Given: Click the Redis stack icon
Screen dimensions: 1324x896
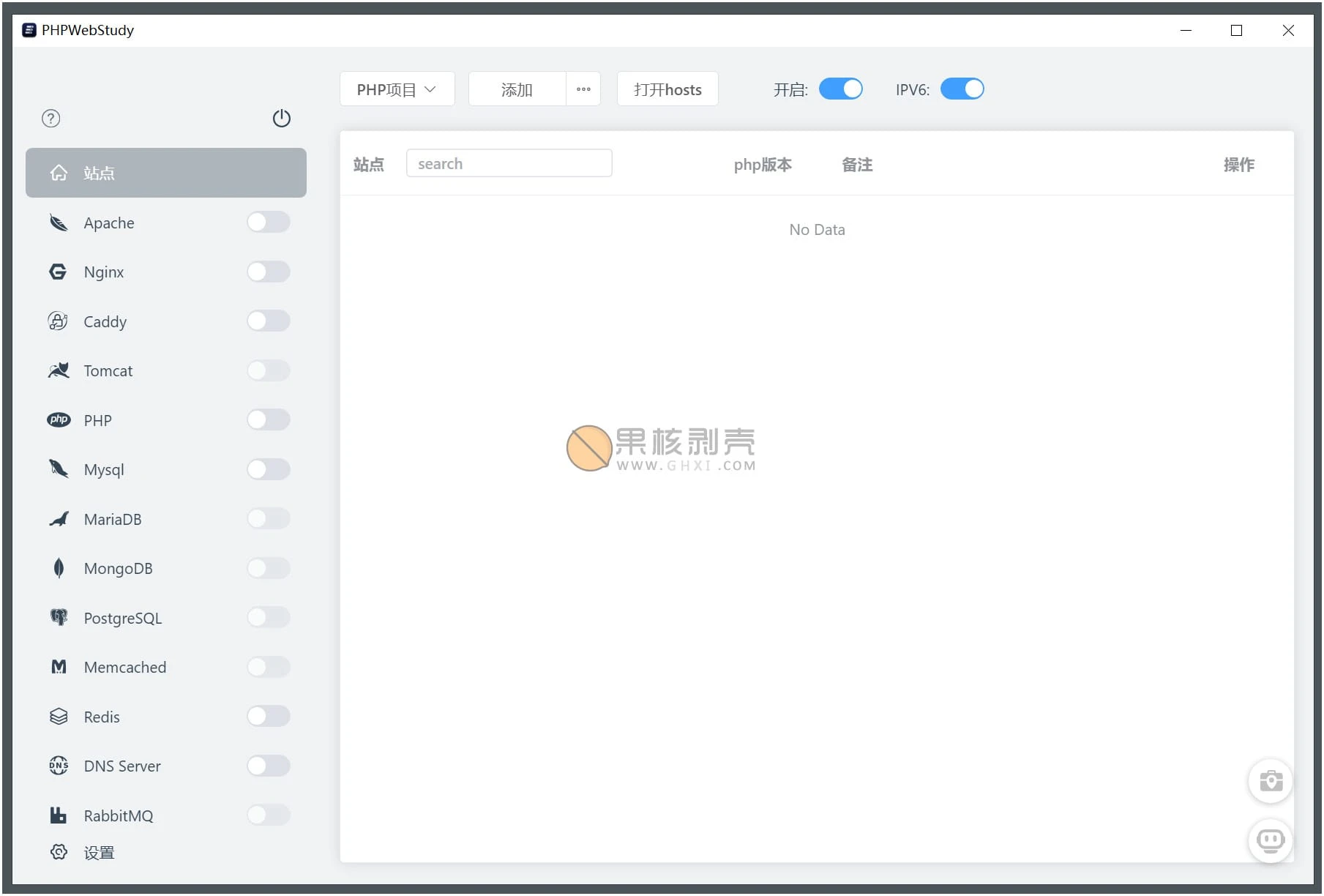Looking at the screenshot, I should coord(59,717).
